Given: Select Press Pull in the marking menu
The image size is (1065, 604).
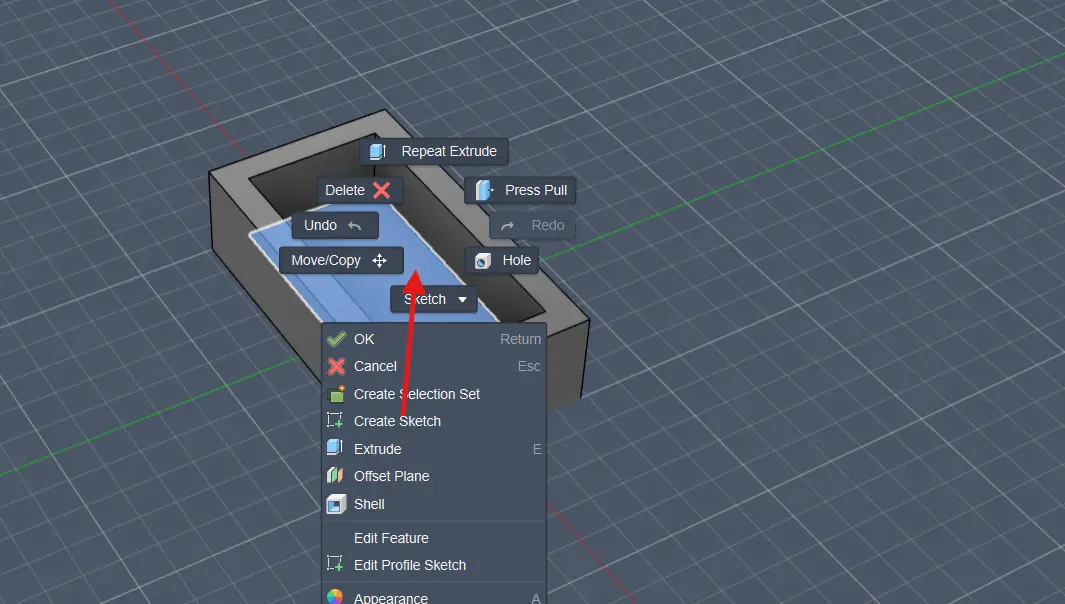Looking at the screenshot, I should (520, 190).
